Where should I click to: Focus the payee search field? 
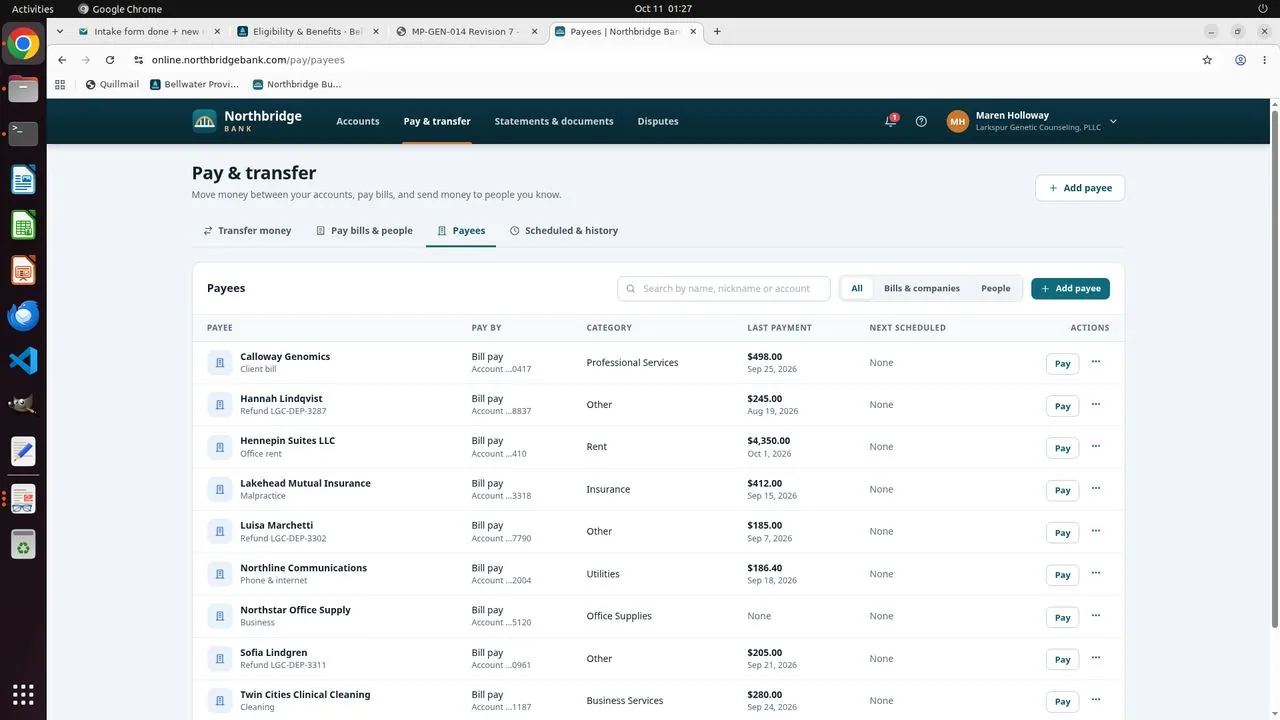[724, 288]
